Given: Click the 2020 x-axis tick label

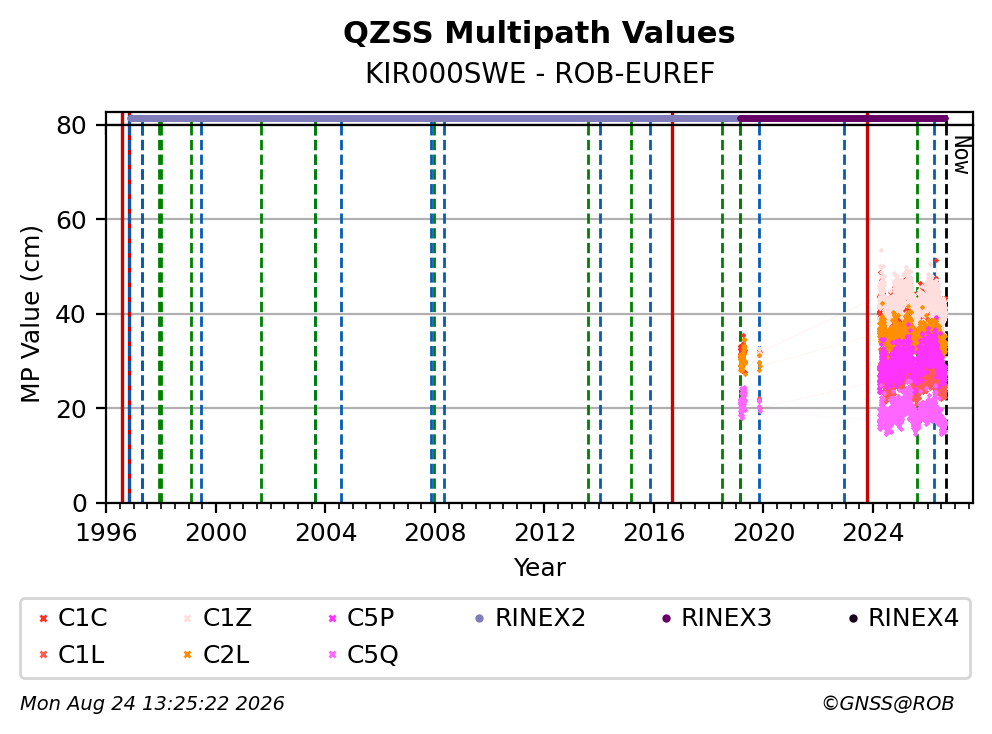Looking at the screenshot, I should point(764,533).
